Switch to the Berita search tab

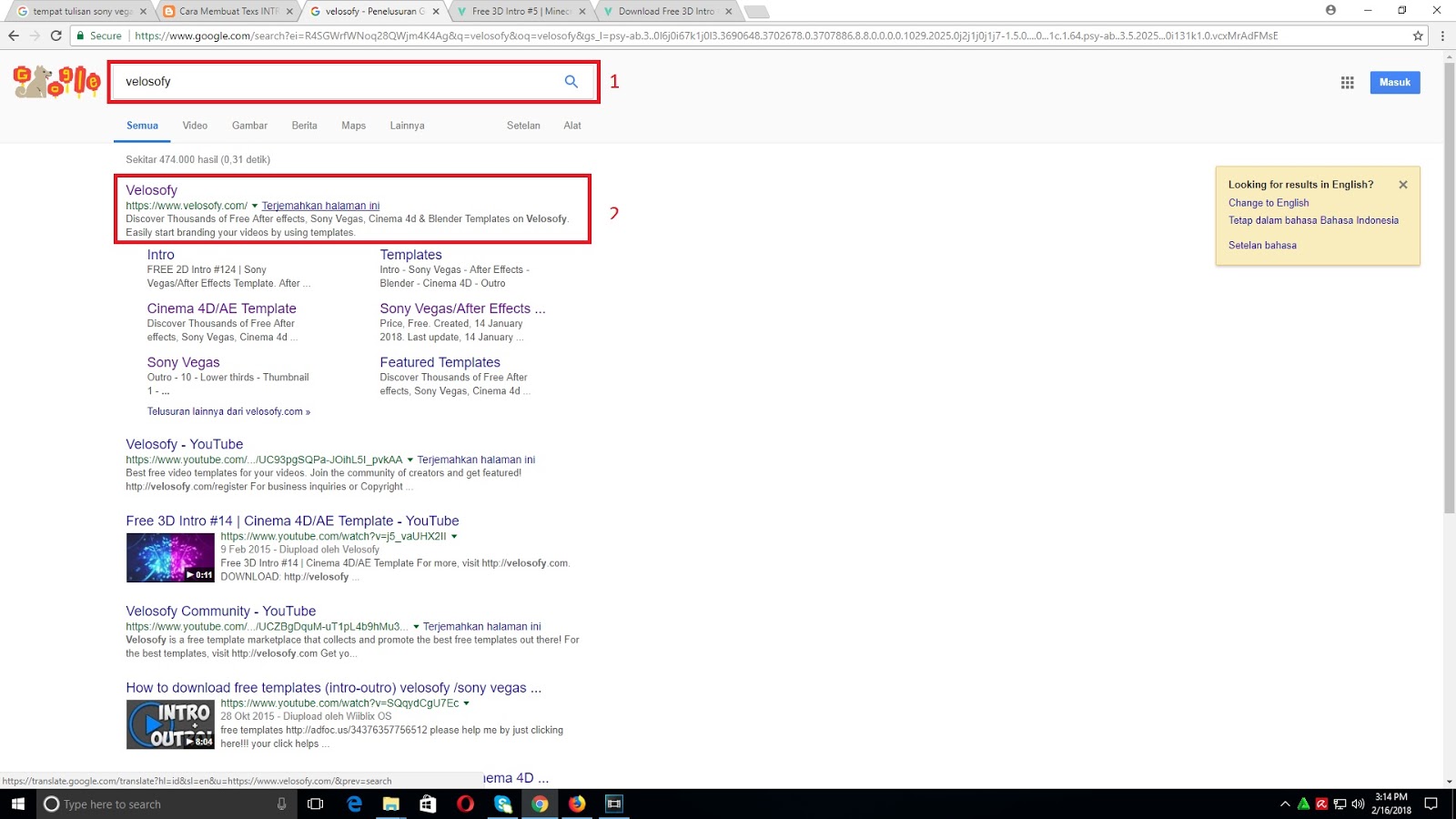(304, 126)
